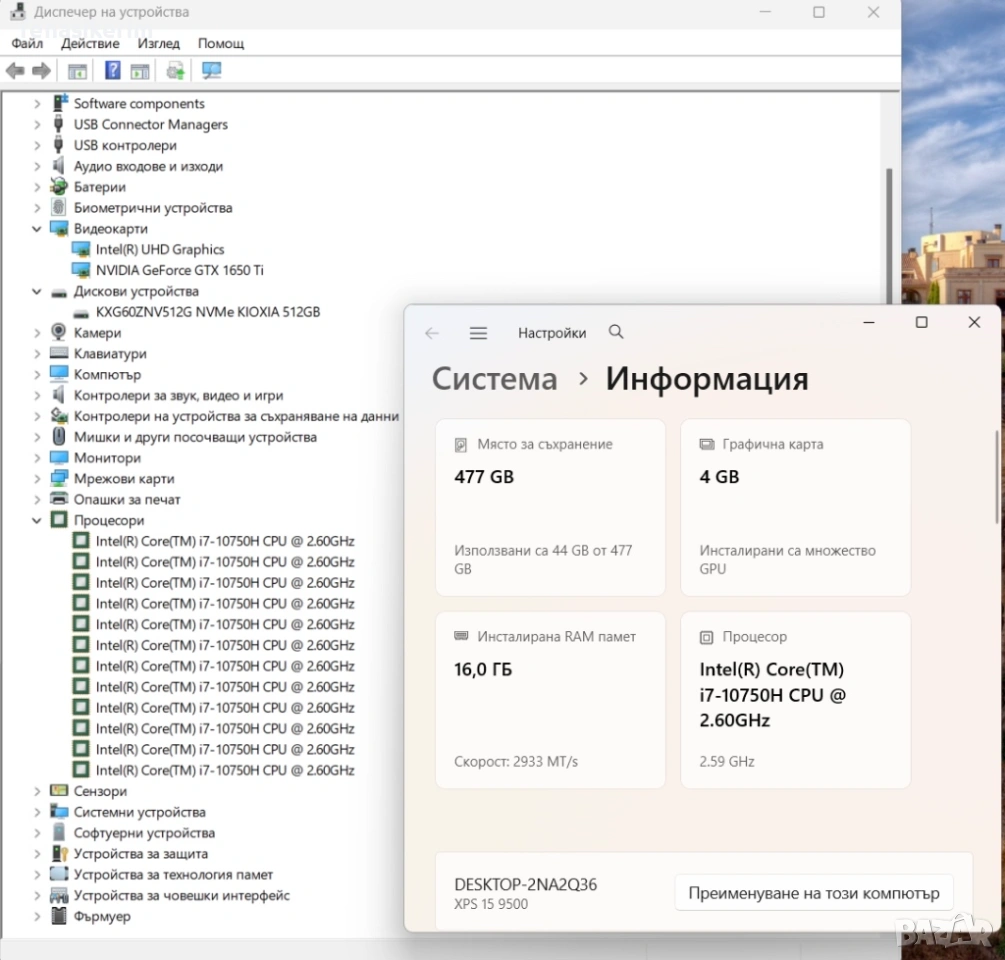Expand the Батерии category
The image size is (1005, 960).
37,187
